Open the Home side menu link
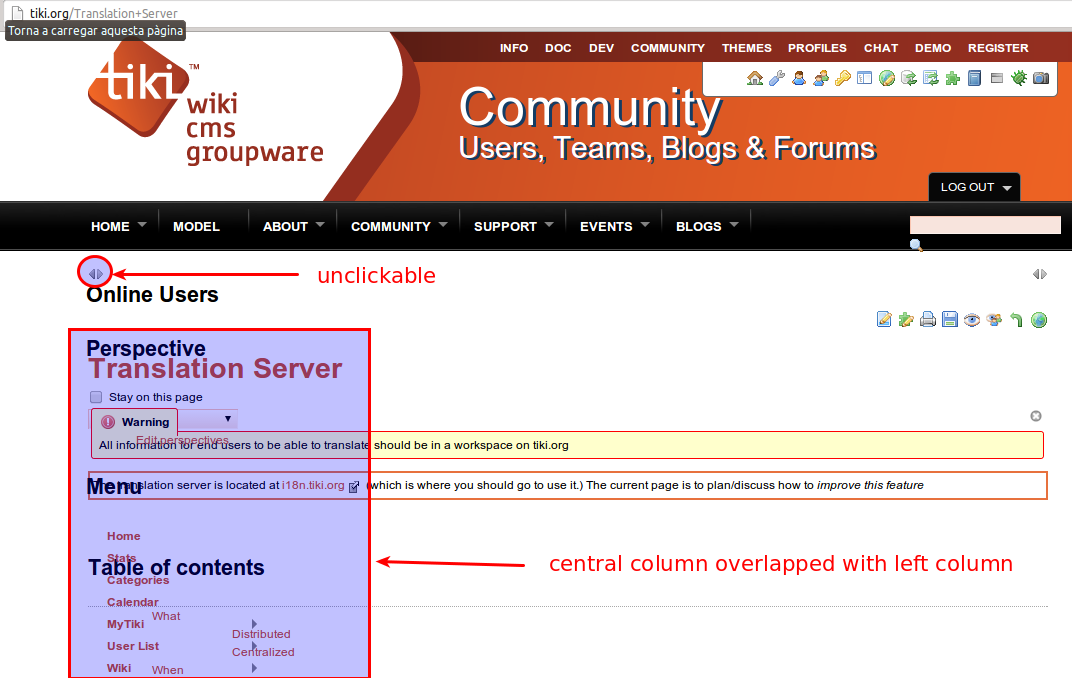The height and width of the screenshot is (678, 1072). 124,537
